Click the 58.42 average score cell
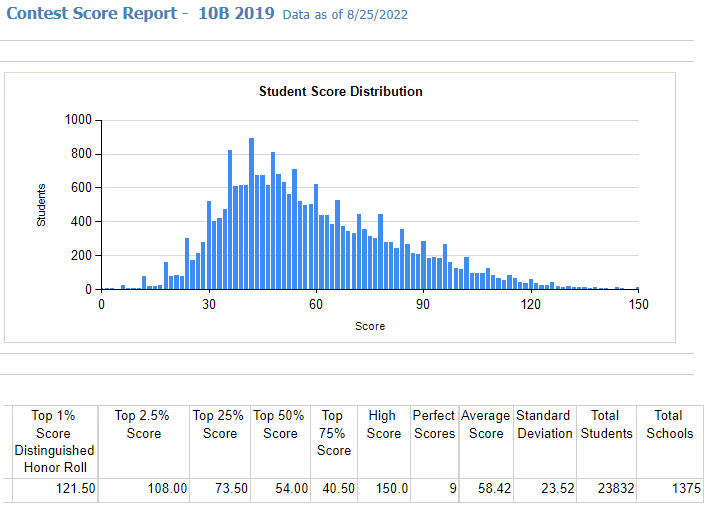The image size is (714, 507). tap(486, 490)
